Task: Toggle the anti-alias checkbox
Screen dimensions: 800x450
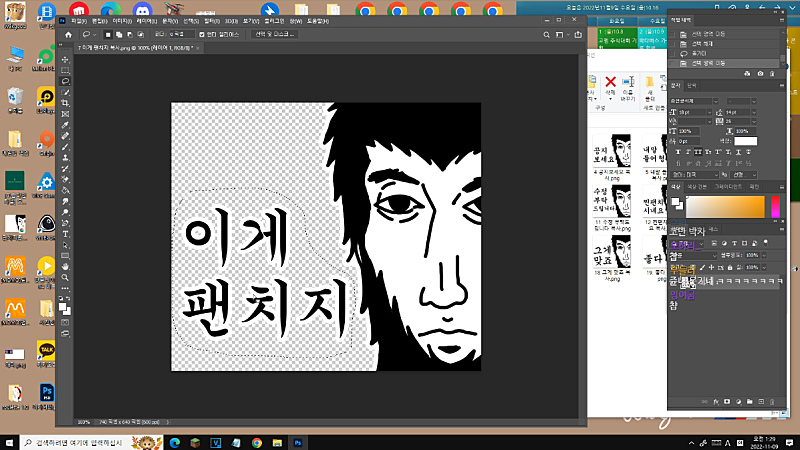Action: pyautogui.click(x=202, y=33)
